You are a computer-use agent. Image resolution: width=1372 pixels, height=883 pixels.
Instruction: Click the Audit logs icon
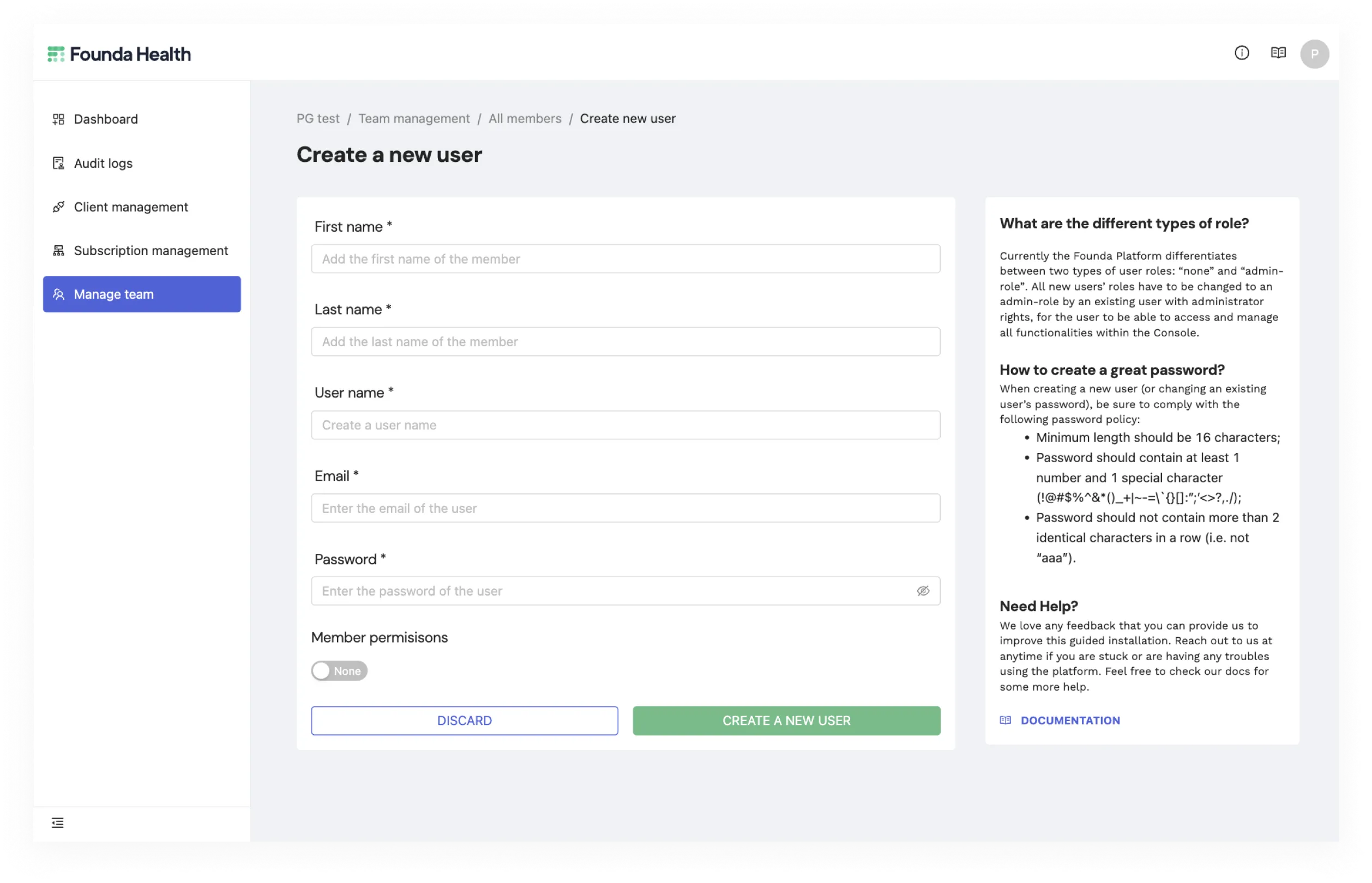(58, 164)
